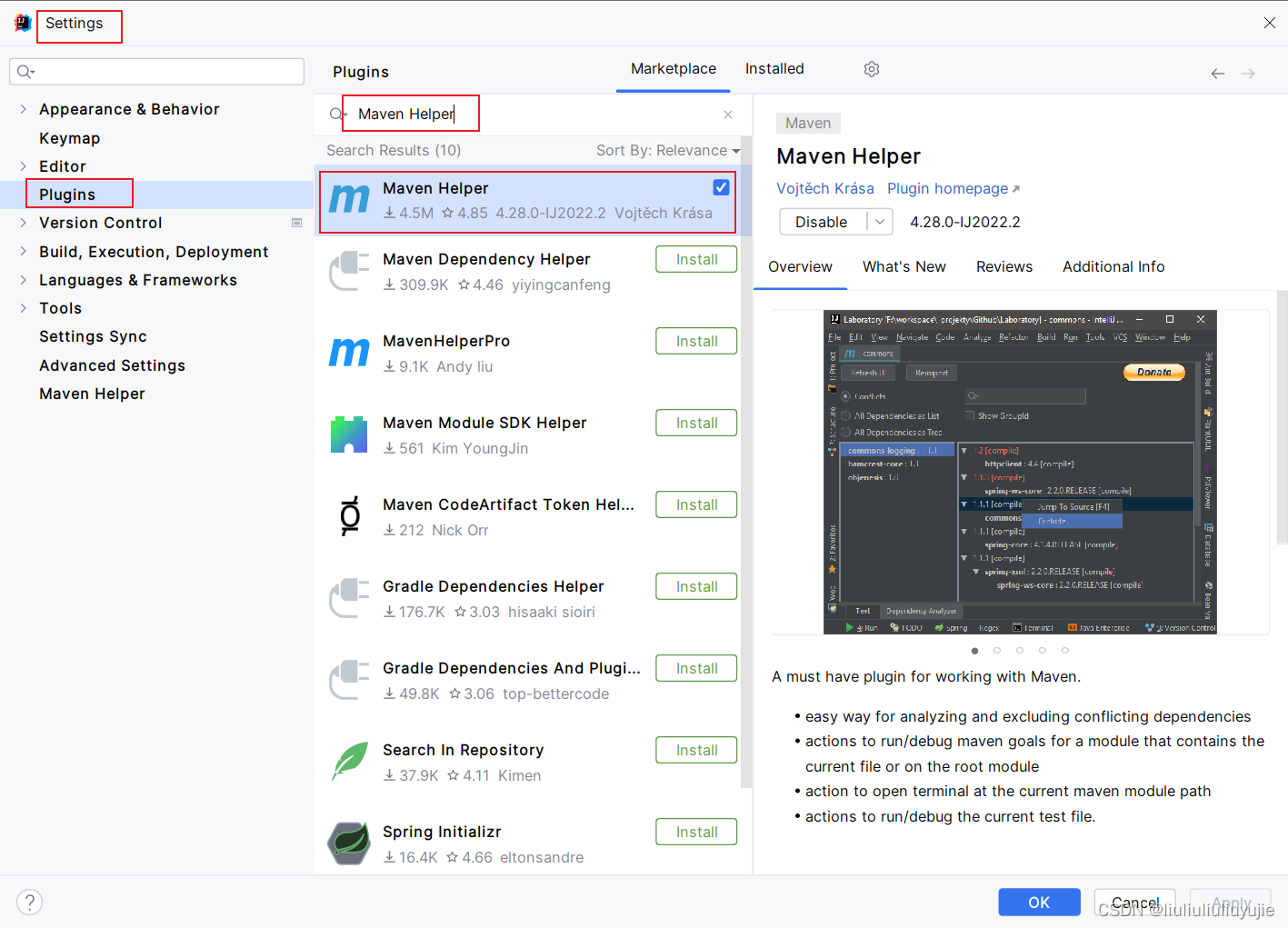The image size is (1288, 928).
Task: Click the Version Control project-level indicator icon
Action: coord(296,223)
